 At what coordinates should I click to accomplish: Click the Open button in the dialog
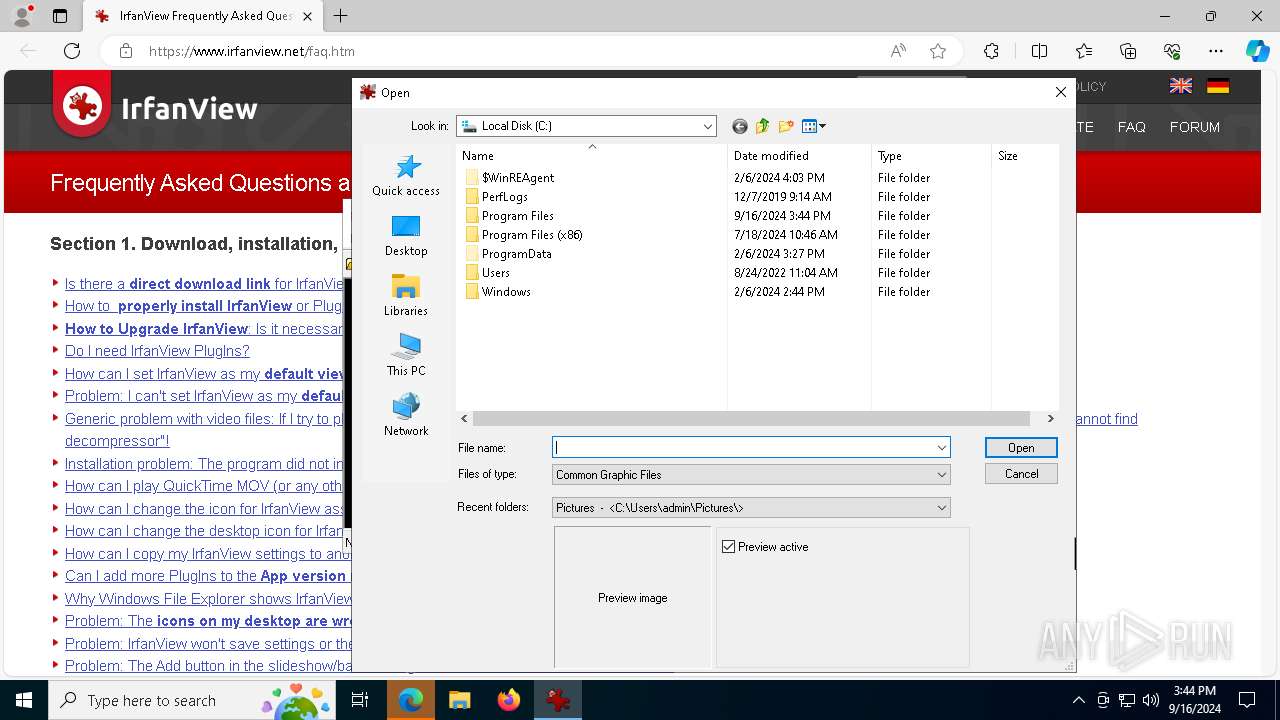(x=1021, y=448)
